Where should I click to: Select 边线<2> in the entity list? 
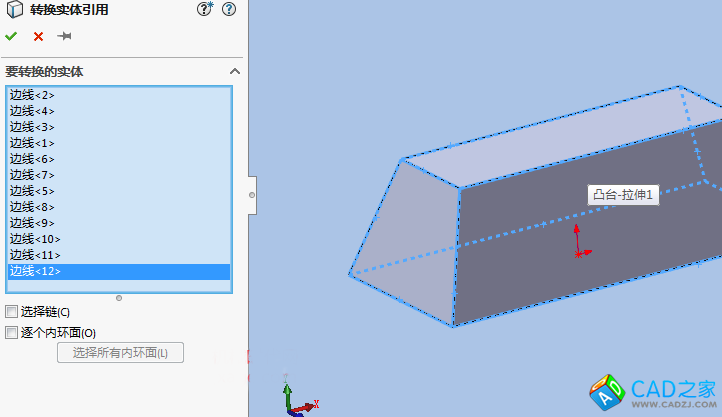pyautogui.click(x=32, y=95)
